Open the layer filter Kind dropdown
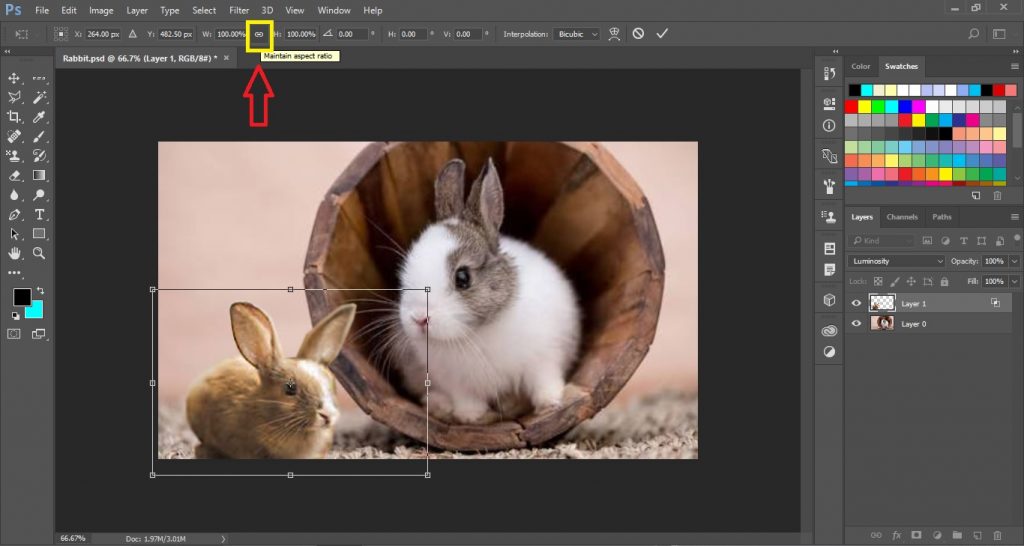The width and height of the screenshot is (1024, 546). (x=882, y=241)
